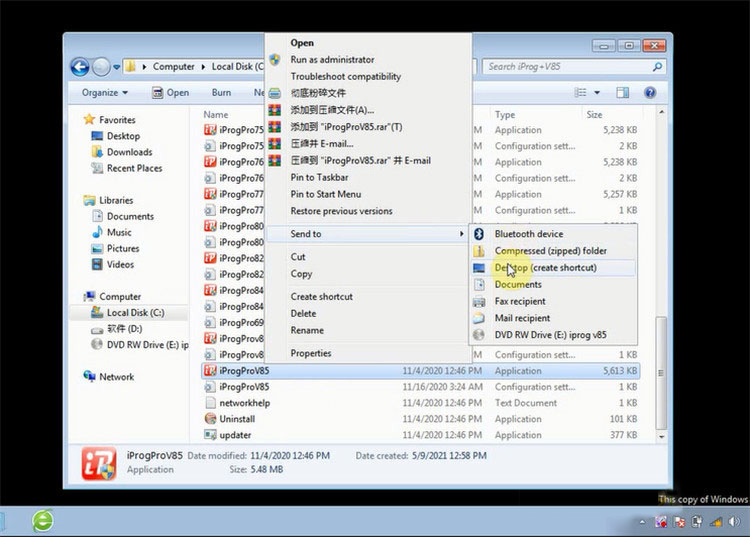
Task: Sort by the Type column header
Action: [x=505, y=115]
